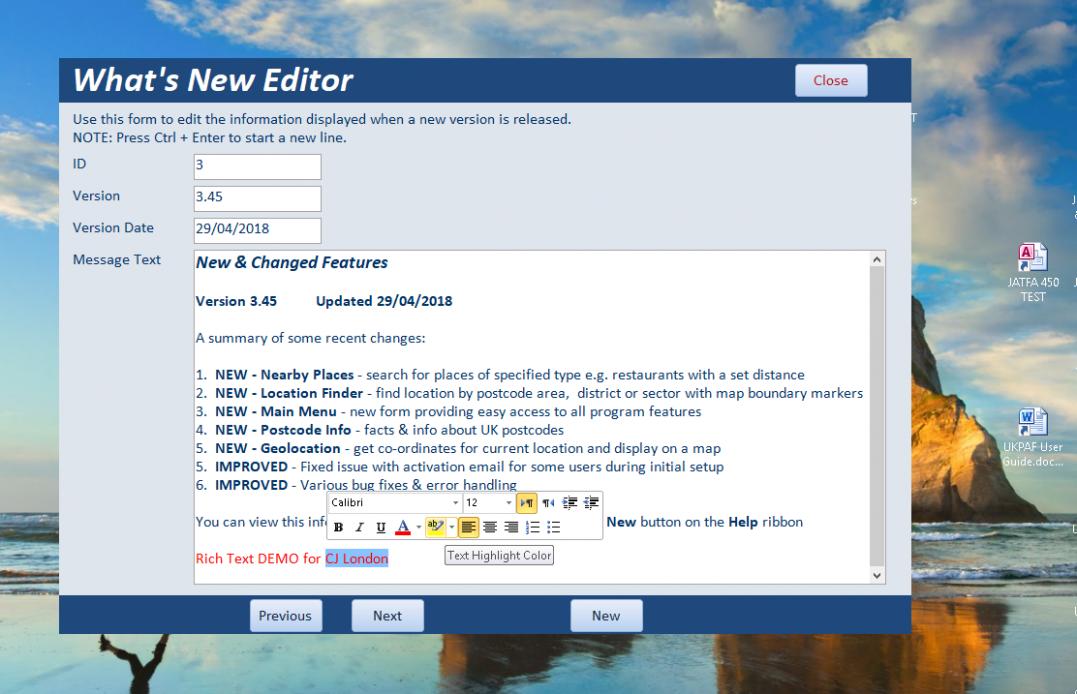Select UKPAF User Guide desktop document
The width and height of the screenshot is (1077, 694).
(x=1032, y=437)
